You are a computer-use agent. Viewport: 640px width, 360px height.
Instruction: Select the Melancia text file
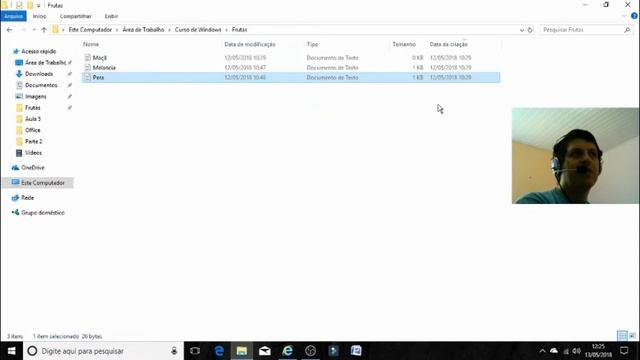[x=104, y=68]
